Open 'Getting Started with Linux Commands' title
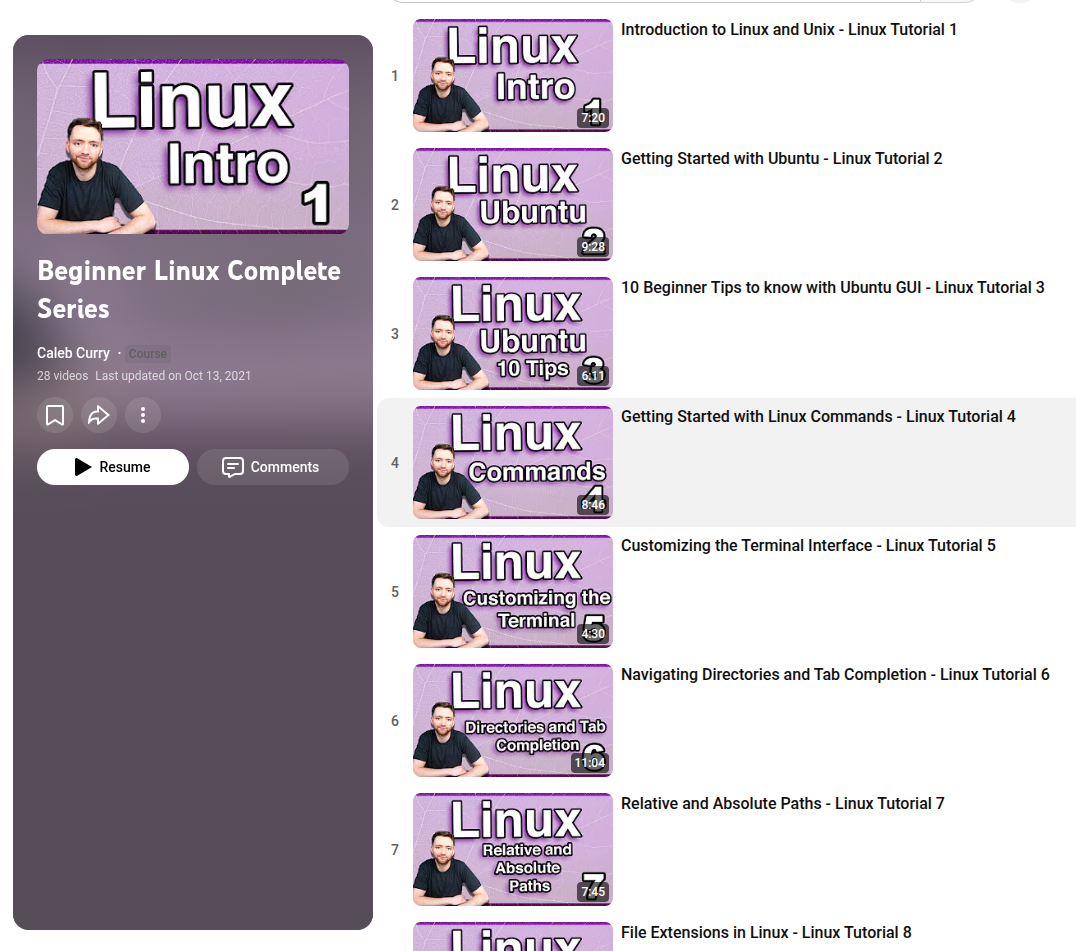This screenshot has width=1076, height=951. [x=817, y=417]
